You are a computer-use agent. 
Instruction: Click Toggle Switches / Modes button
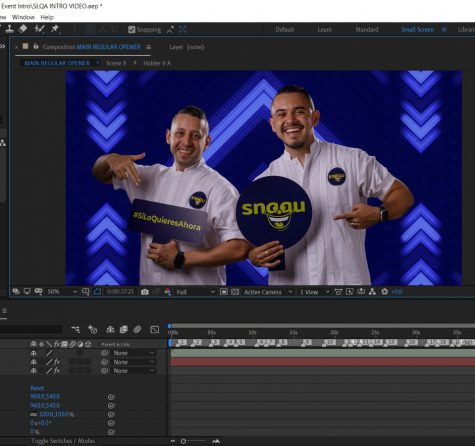click(63, 441)
